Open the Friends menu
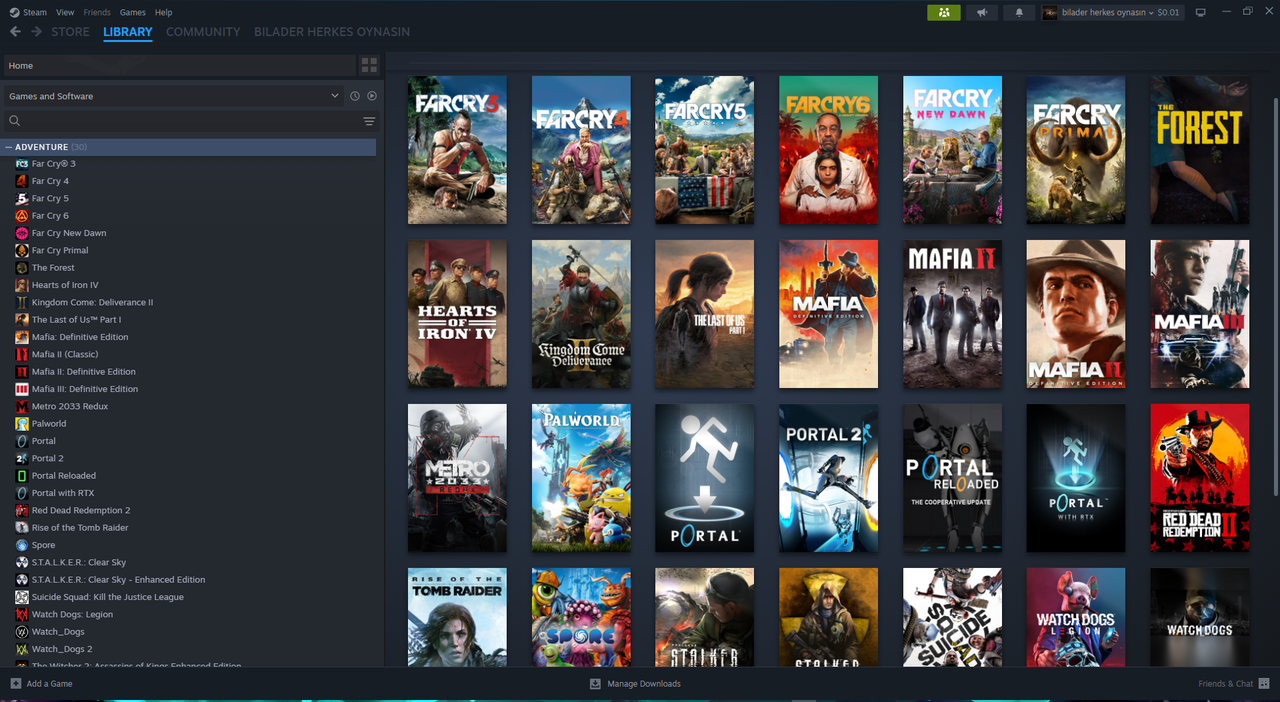 pyautogui.click(x=97, y=12)
